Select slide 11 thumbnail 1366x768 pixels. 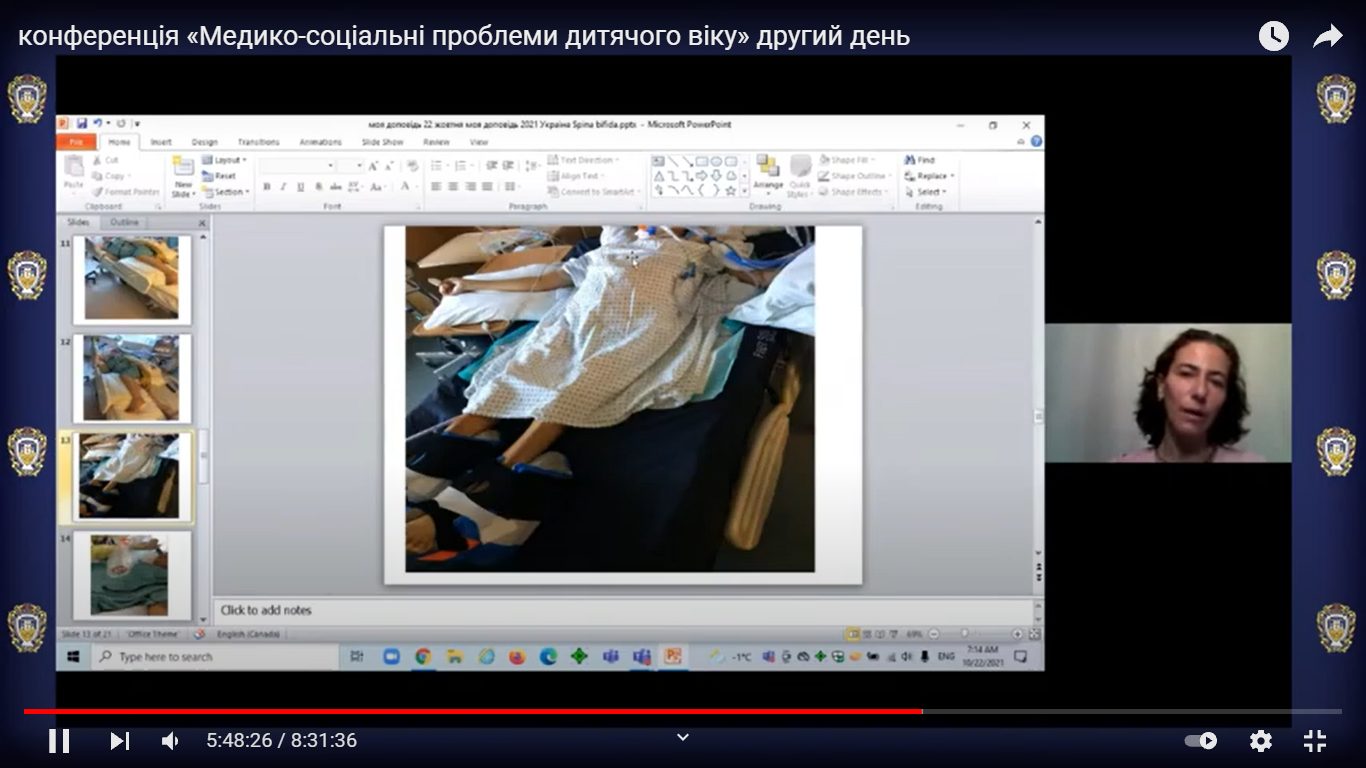pos(132,279)
